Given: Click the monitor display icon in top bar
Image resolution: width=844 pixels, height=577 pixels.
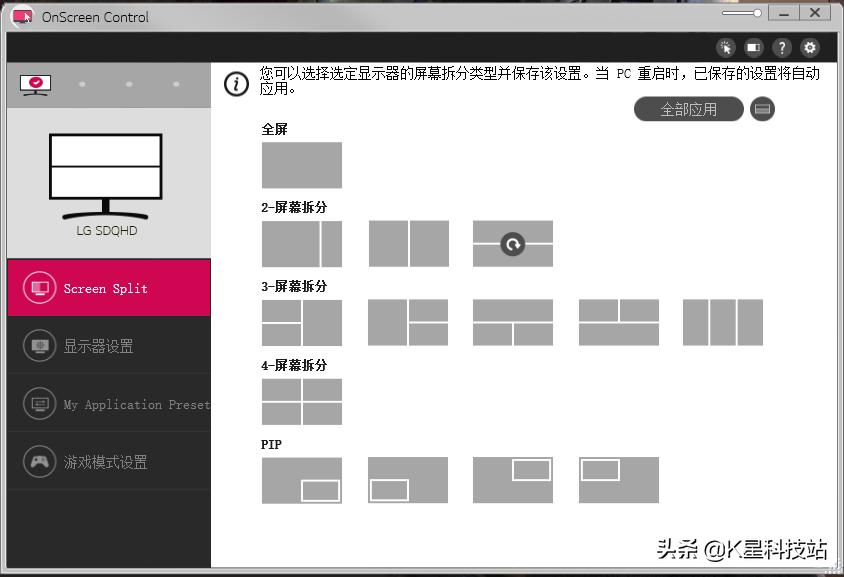Looking at the screenshot, I should [753, 47].
